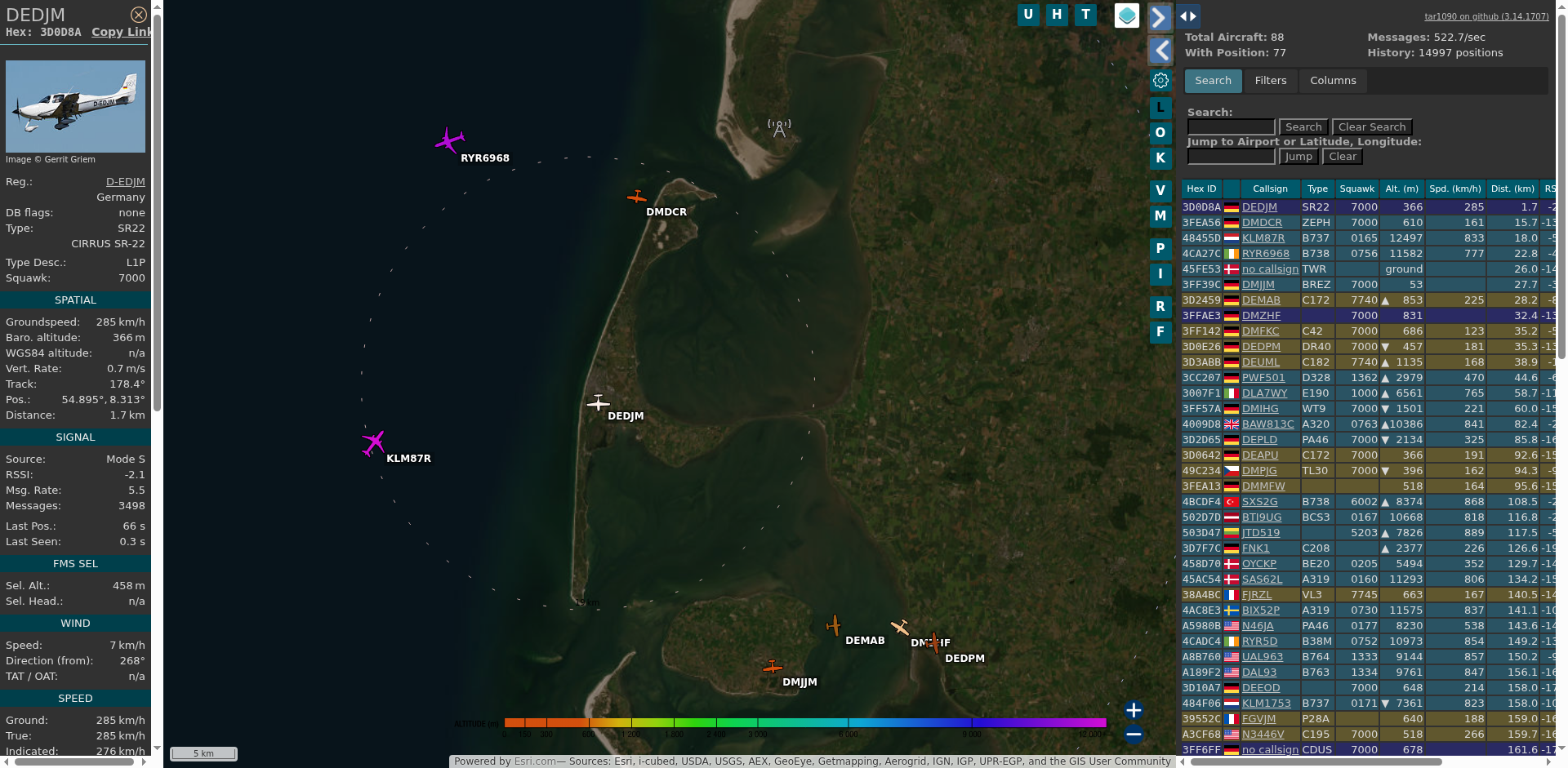Sort table by Callsign column

click(x=1270, y=189)
